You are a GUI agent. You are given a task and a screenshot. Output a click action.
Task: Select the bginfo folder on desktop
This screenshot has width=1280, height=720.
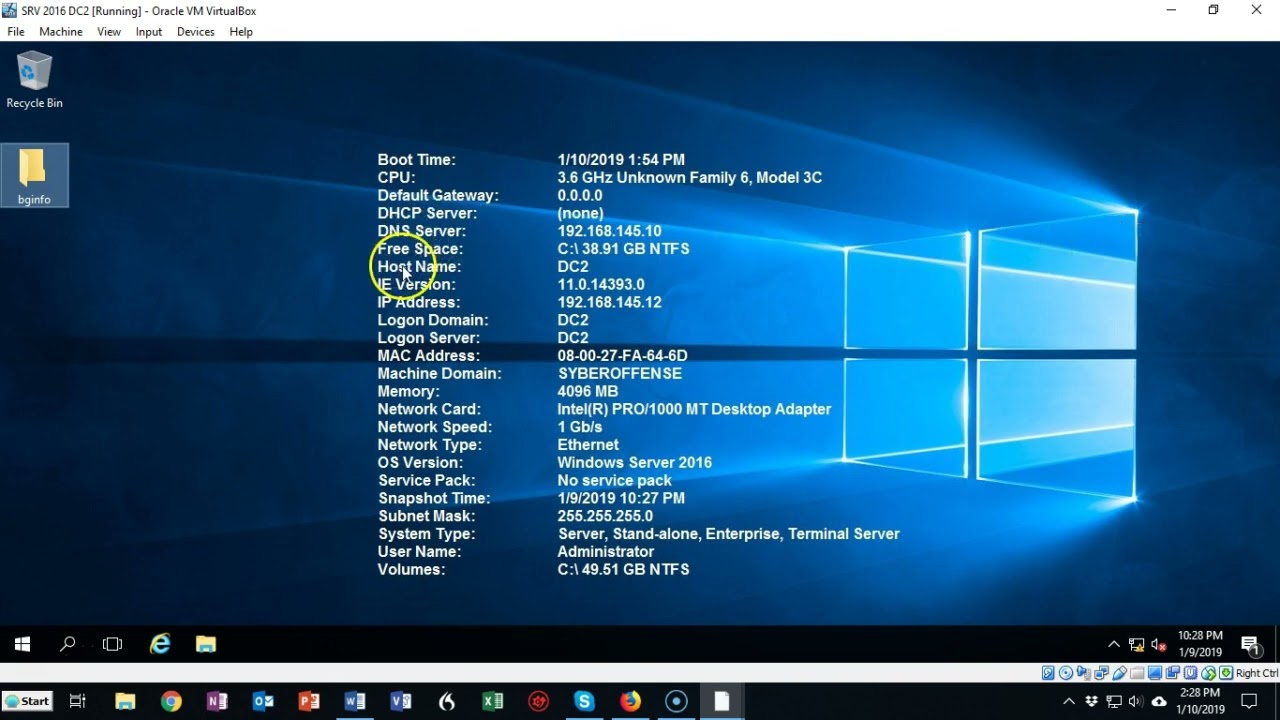(34, 176)
